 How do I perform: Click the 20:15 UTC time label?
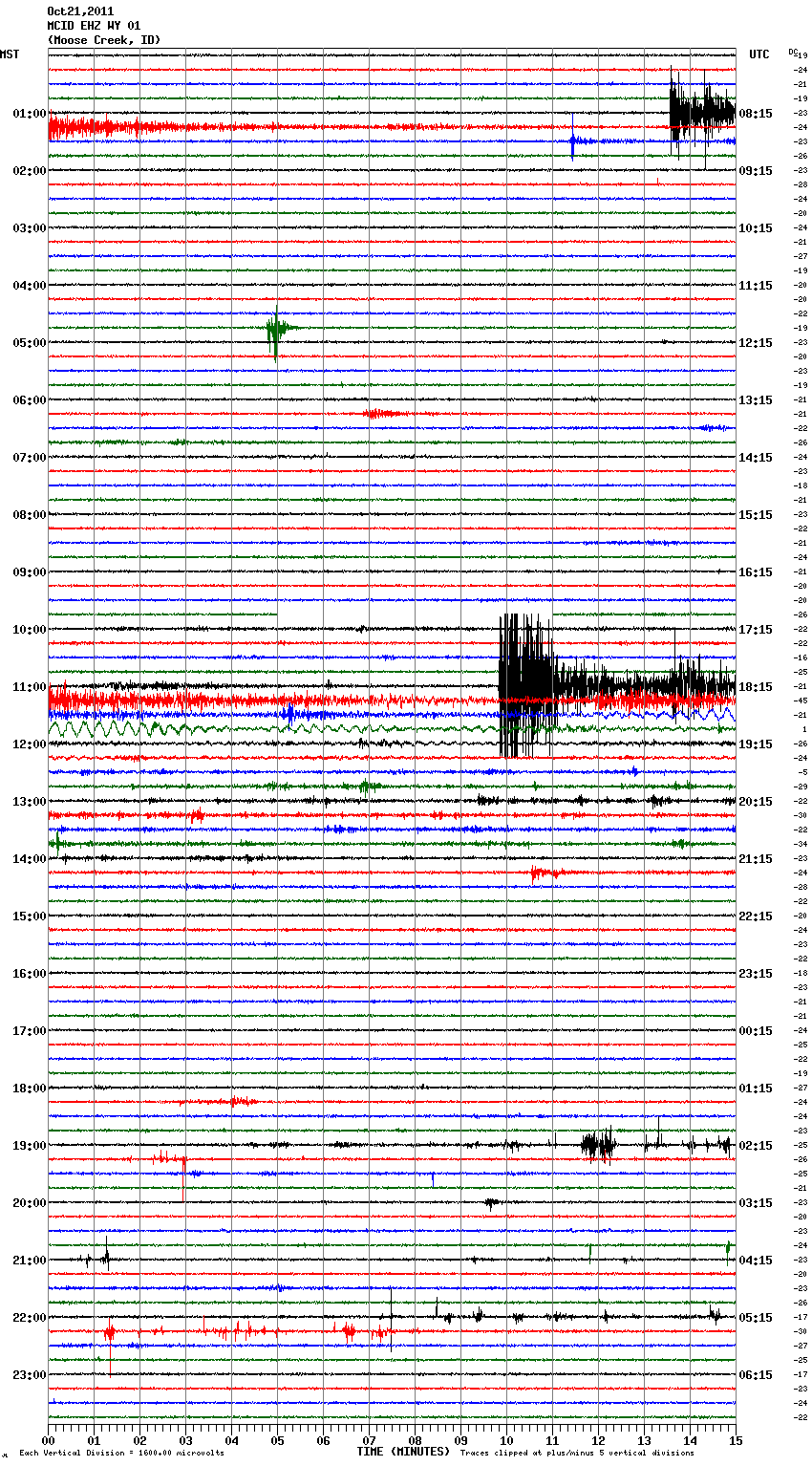(756, 802)
